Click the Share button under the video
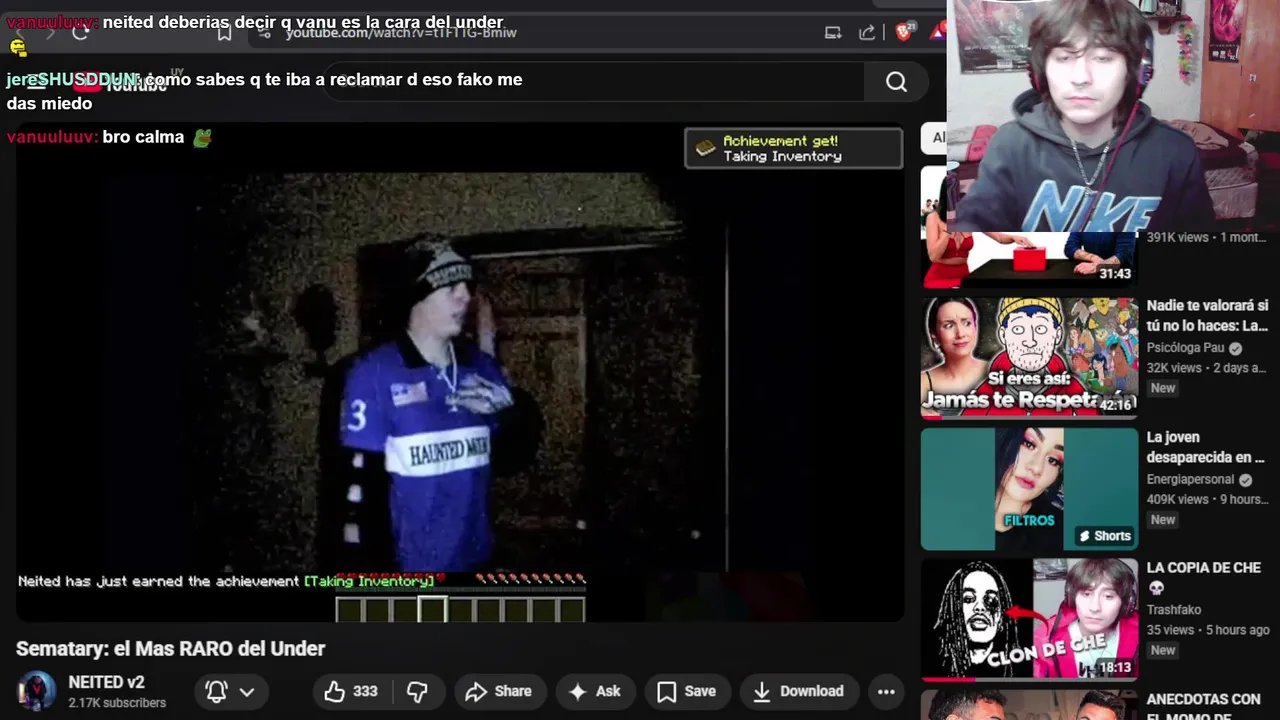 [x=498, y=691]
